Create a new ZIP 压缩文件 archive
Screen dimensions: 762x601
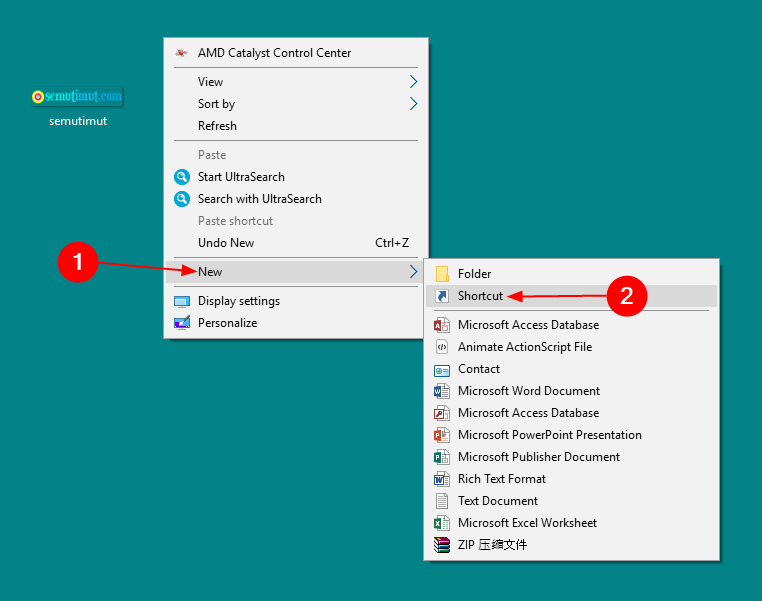click(x=572, y=545)
